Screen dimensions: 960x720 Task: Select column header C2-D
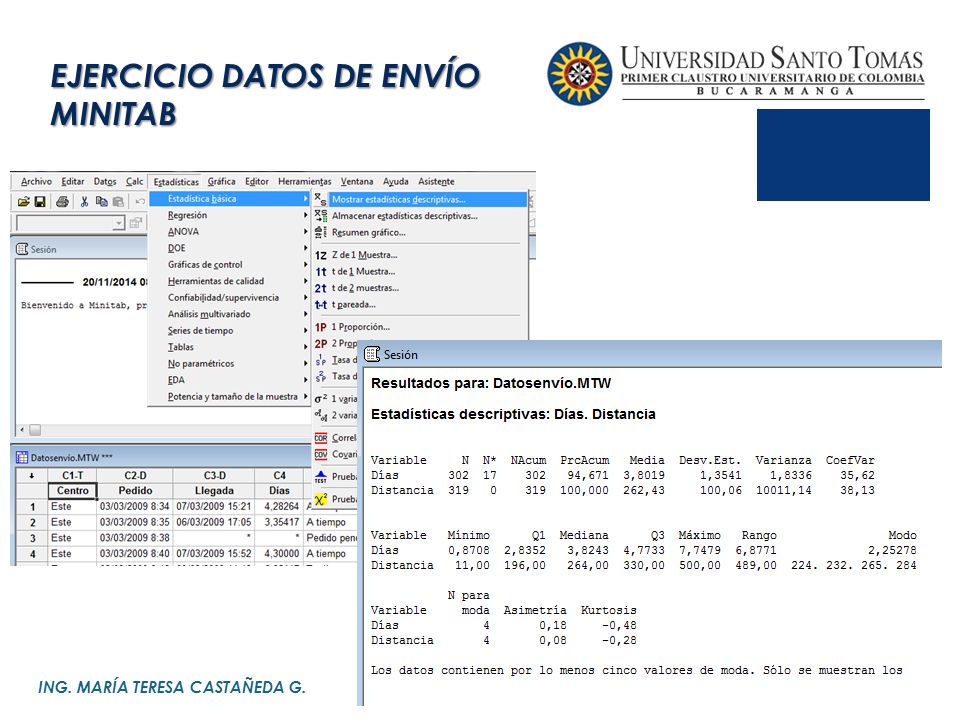coord(135,476)
